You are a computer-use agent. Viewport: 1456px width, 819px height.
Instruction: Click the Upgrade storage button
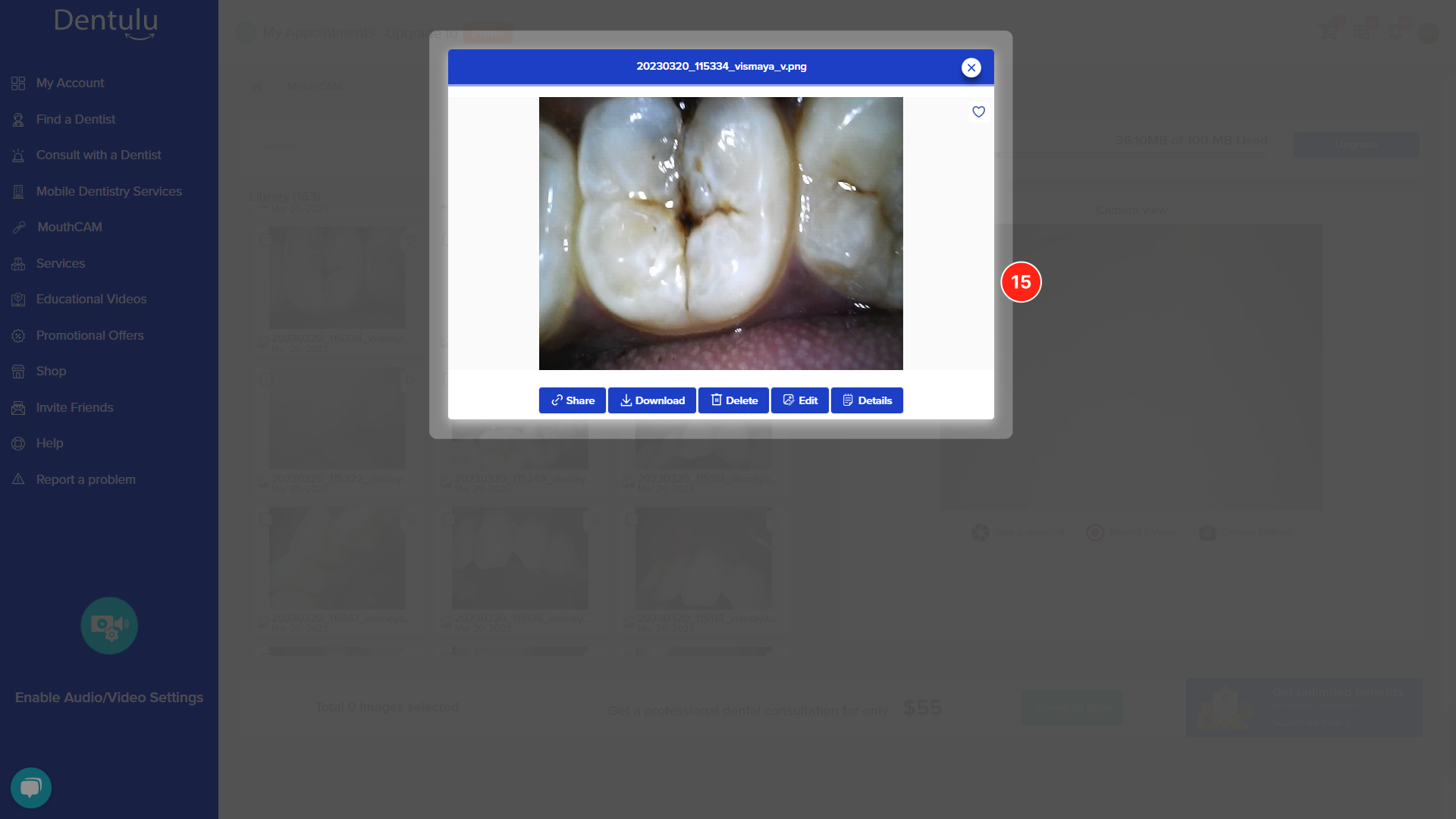coord(1356,145)
